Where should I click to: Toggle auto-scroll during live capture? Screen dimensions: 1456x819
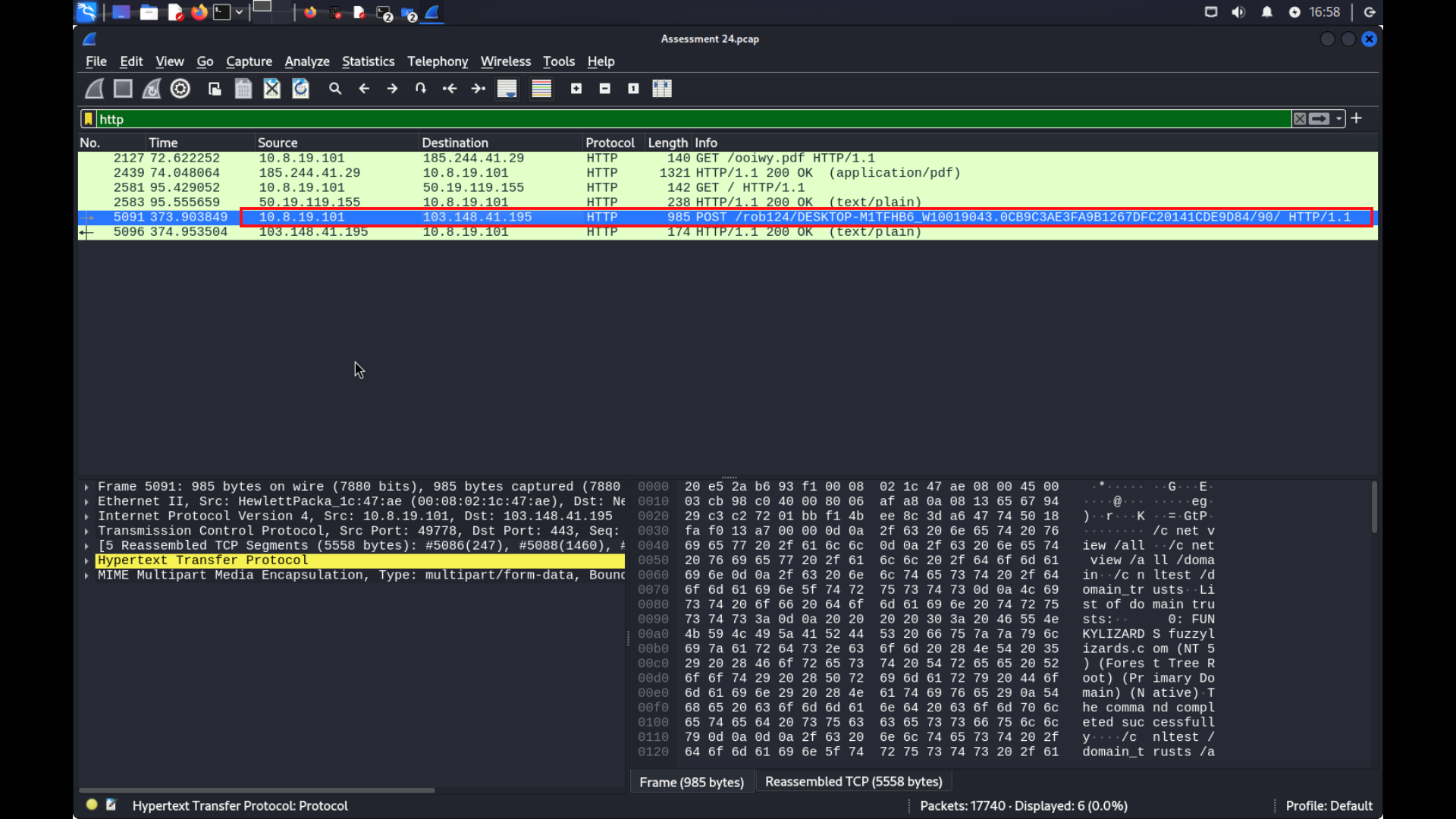(x=507, y=89)
